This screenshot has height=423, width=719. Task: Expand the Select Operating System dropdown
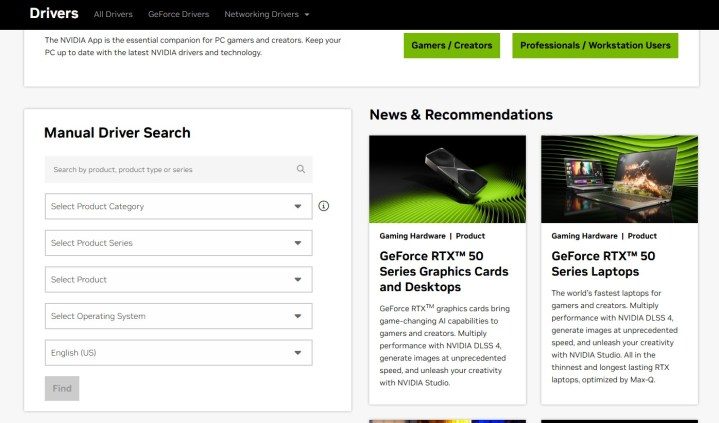[178, 316]
